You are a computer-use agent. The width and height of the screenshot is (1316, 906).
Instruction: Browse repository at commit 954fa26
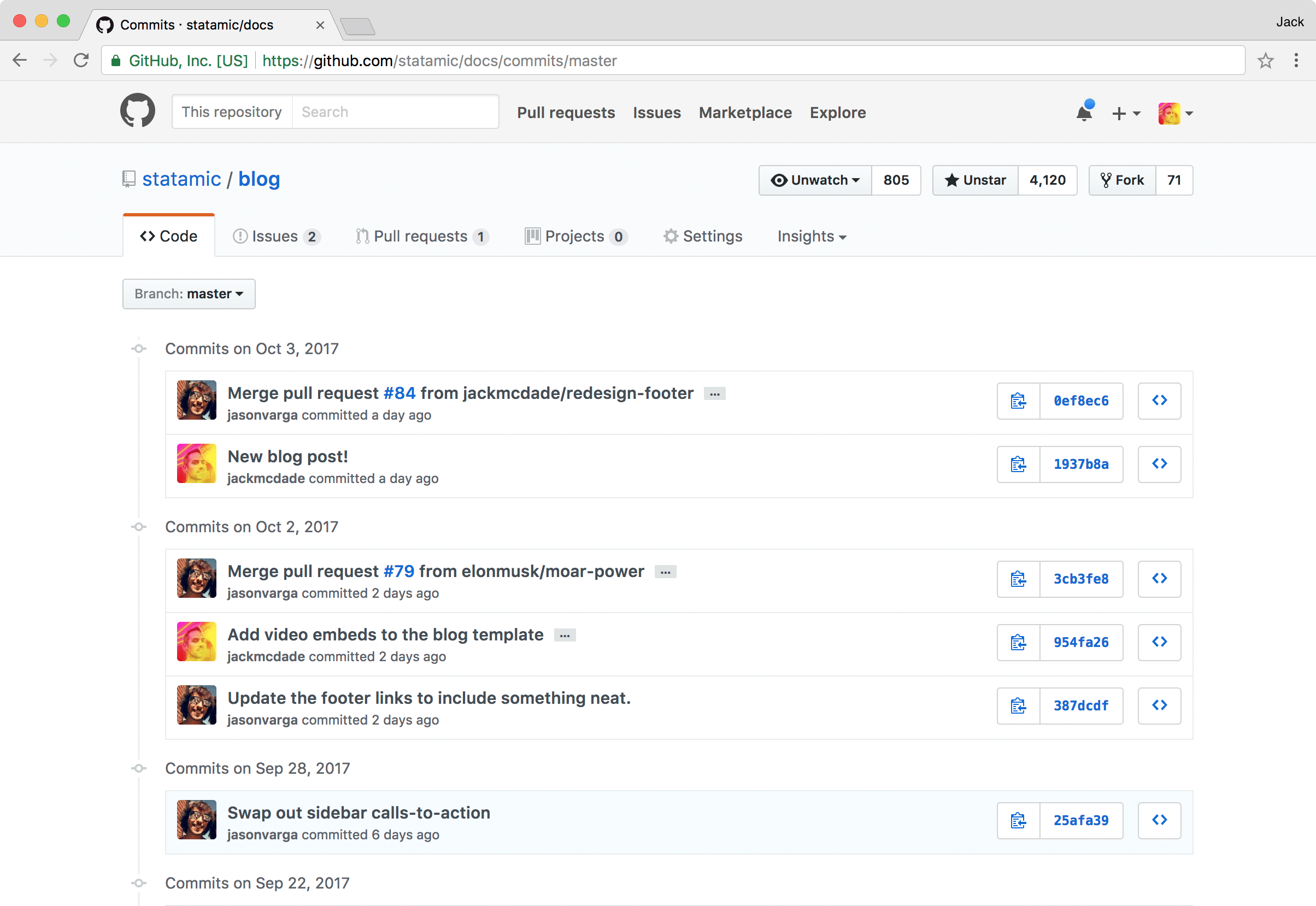1159,643
